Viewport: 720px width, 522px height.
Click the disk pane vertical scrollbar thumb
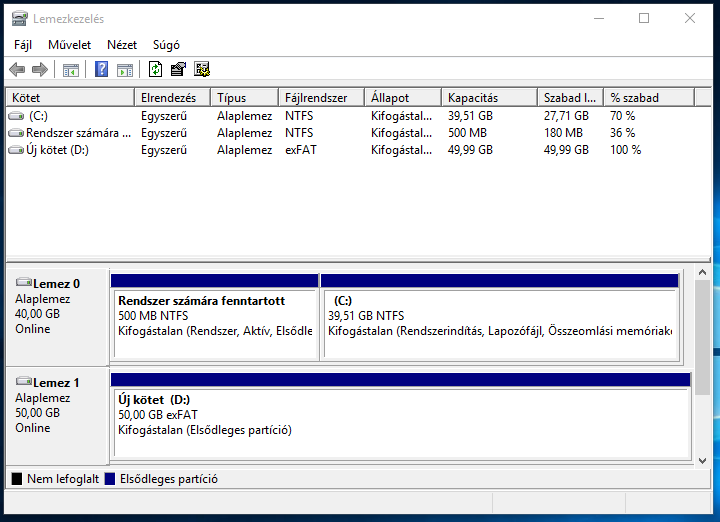(702, 337)
